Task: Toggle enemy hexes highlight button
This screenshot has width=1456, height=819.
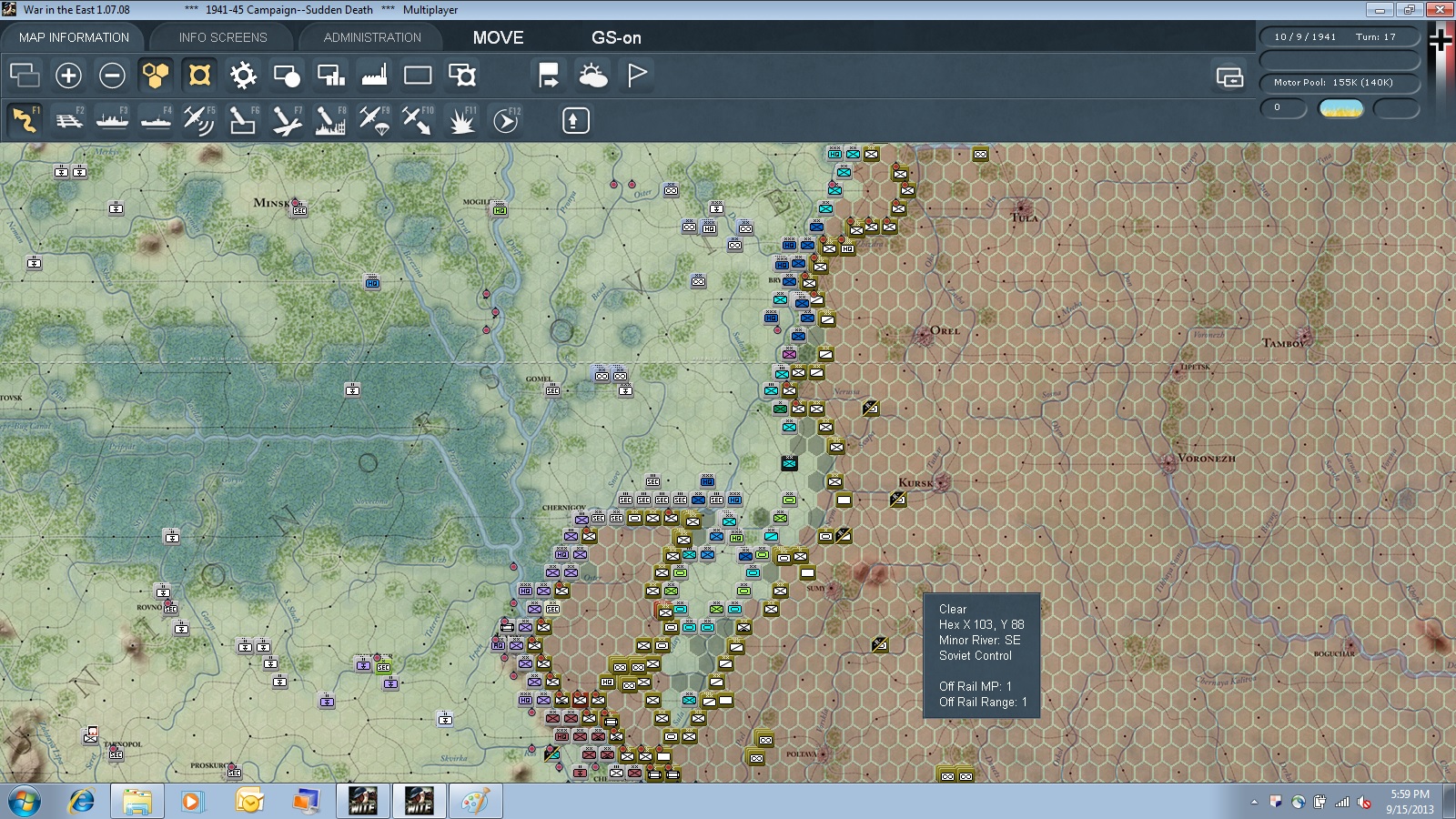Action: (199, 76)
